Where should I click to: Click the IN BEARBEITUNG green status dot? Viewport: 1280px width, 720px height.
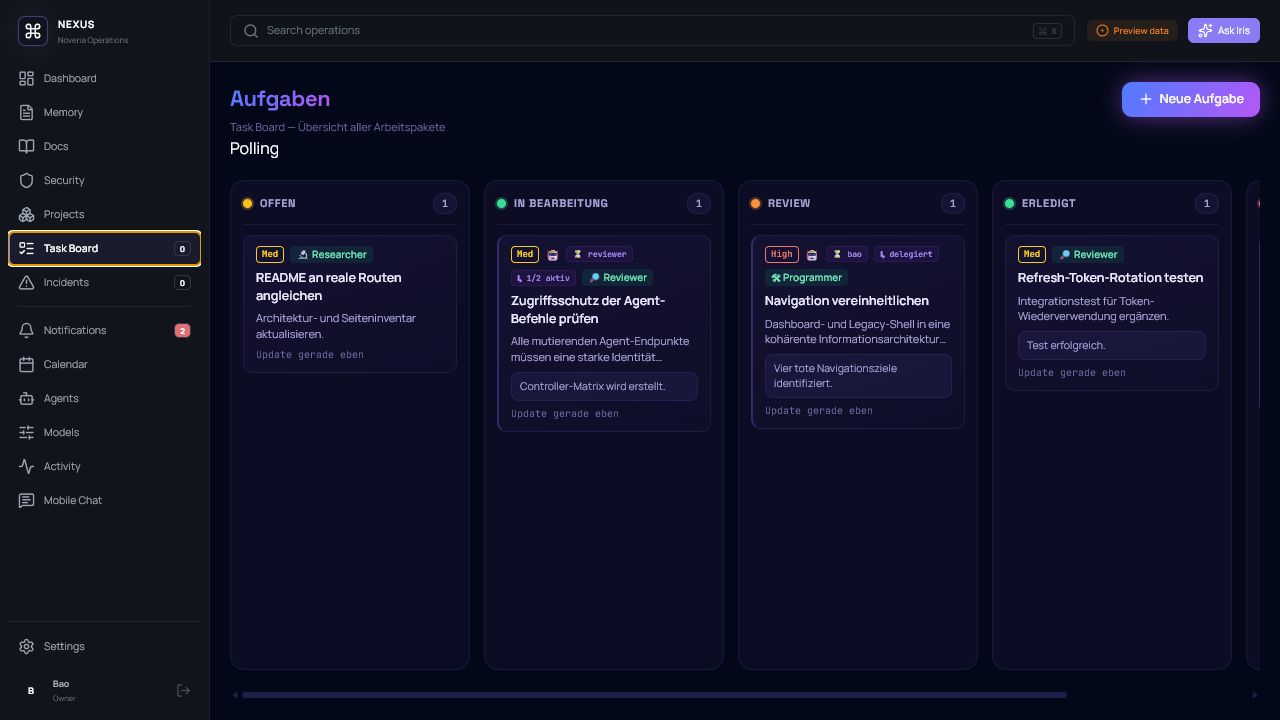click(501, 203)
